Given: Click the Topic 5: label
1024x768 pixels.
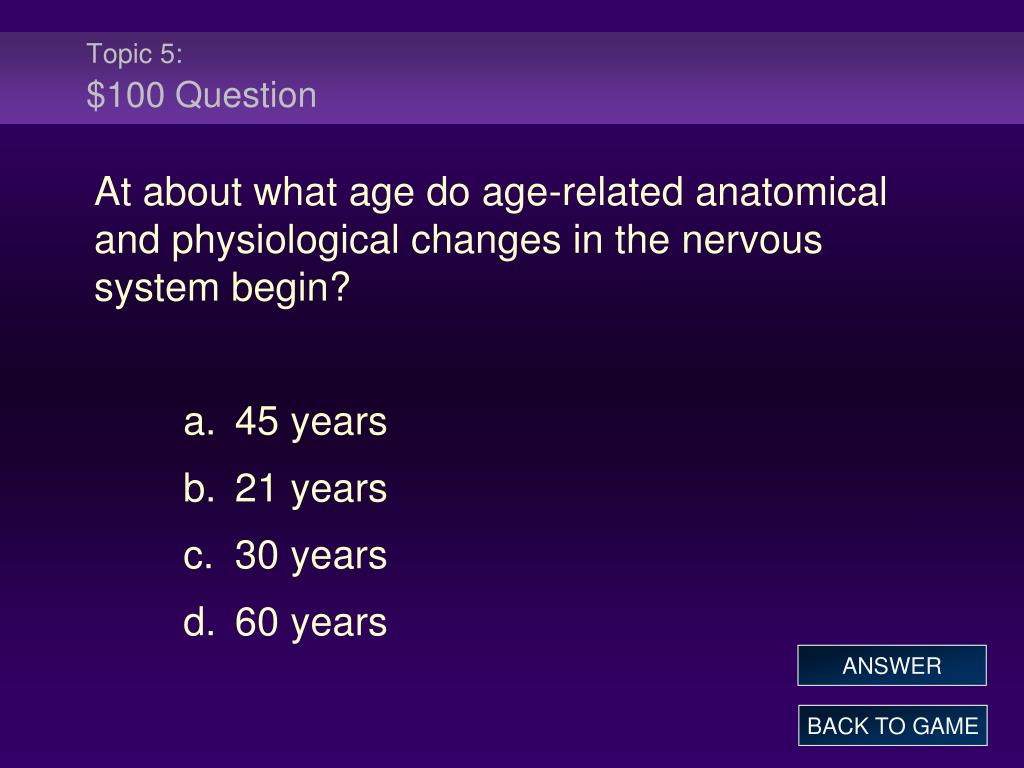Looking at the screenshot, I should point(135,54).
